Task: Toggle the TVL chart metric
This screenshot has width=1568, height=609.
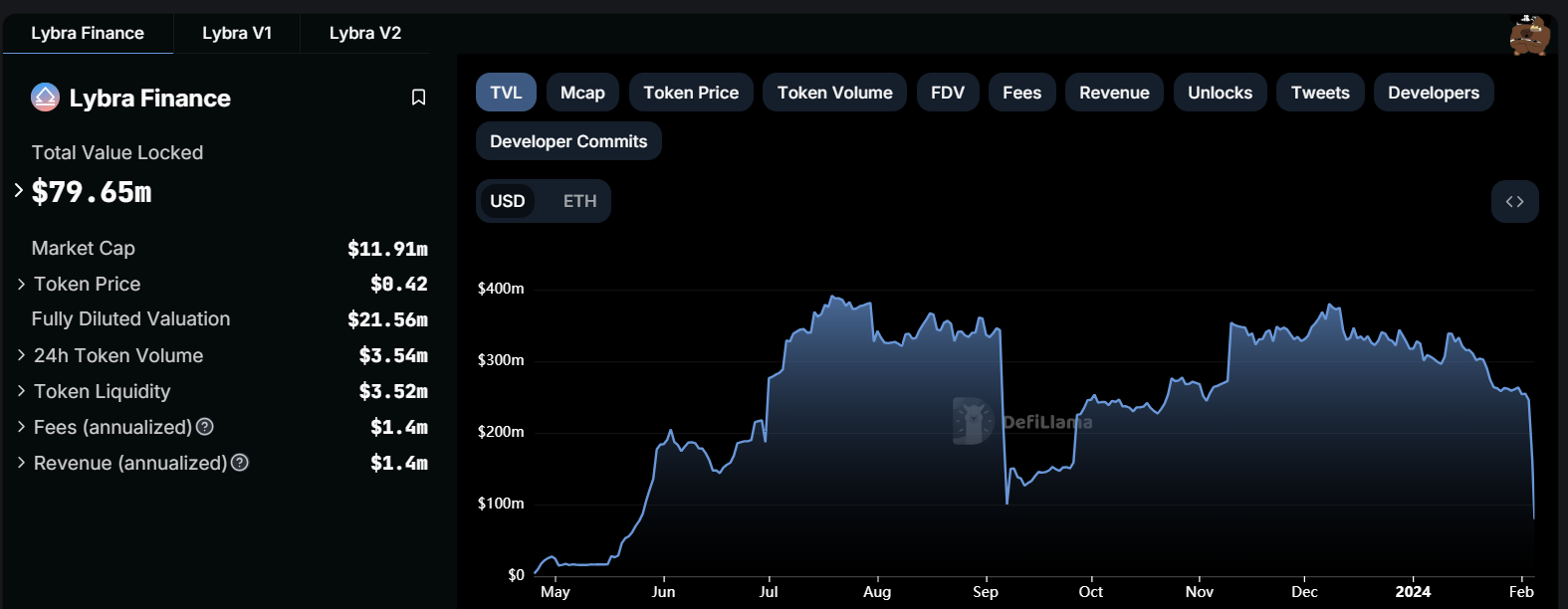Action: [x=506, y=93]
